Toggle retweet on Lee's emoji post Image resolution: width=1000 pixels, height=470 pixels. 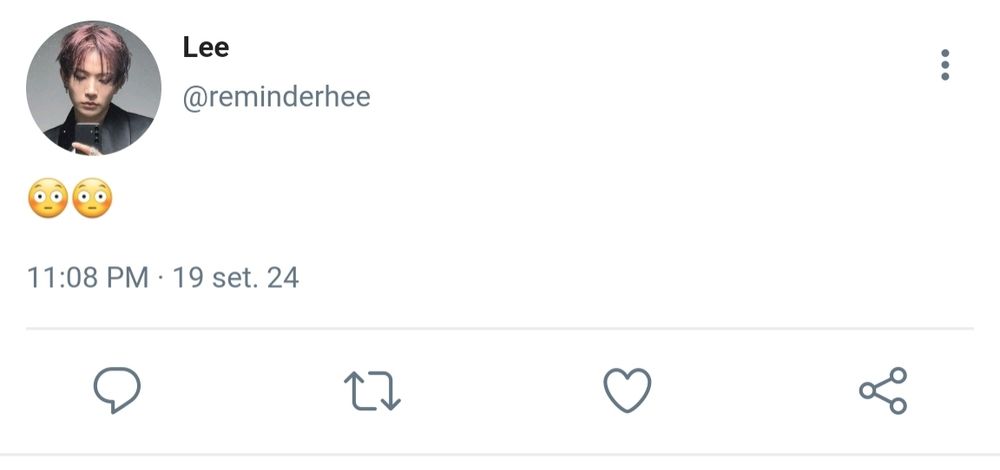(372, 391)
